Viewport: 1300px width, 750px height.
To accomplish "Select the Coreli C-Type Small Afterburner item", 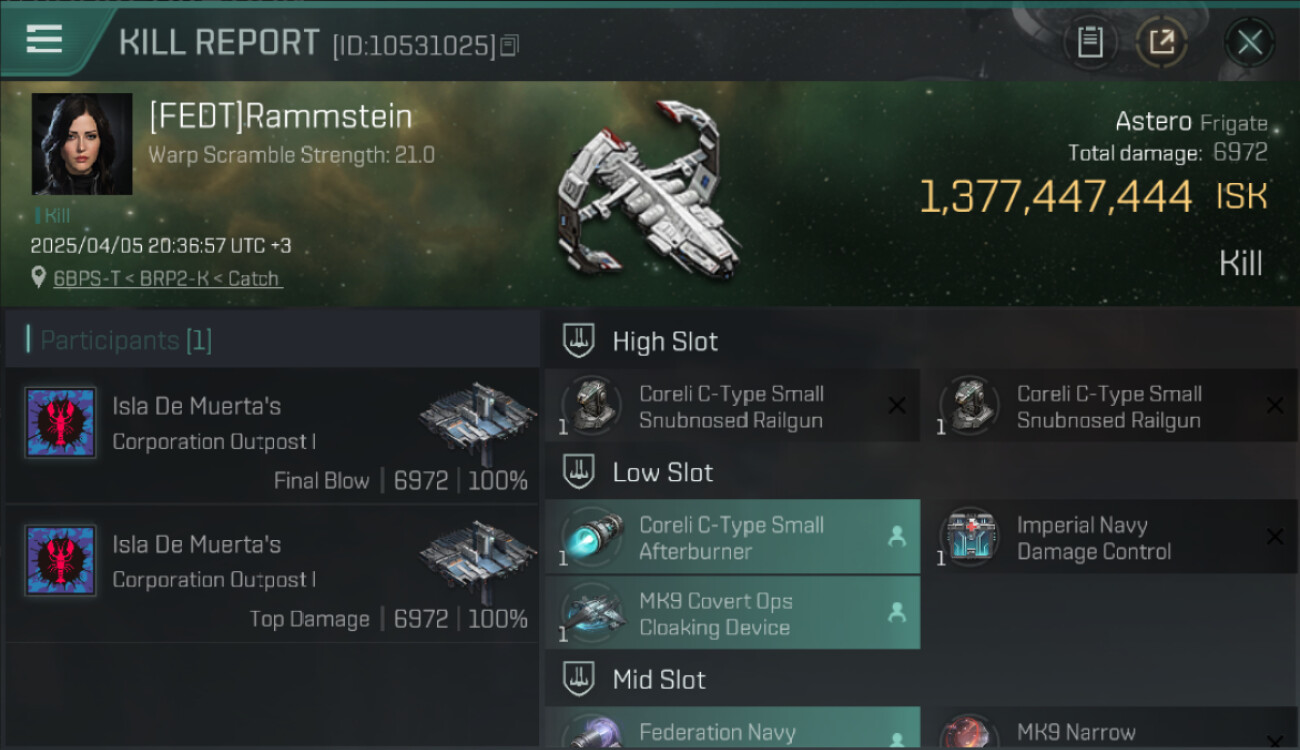I will click(x=732, y=537).
